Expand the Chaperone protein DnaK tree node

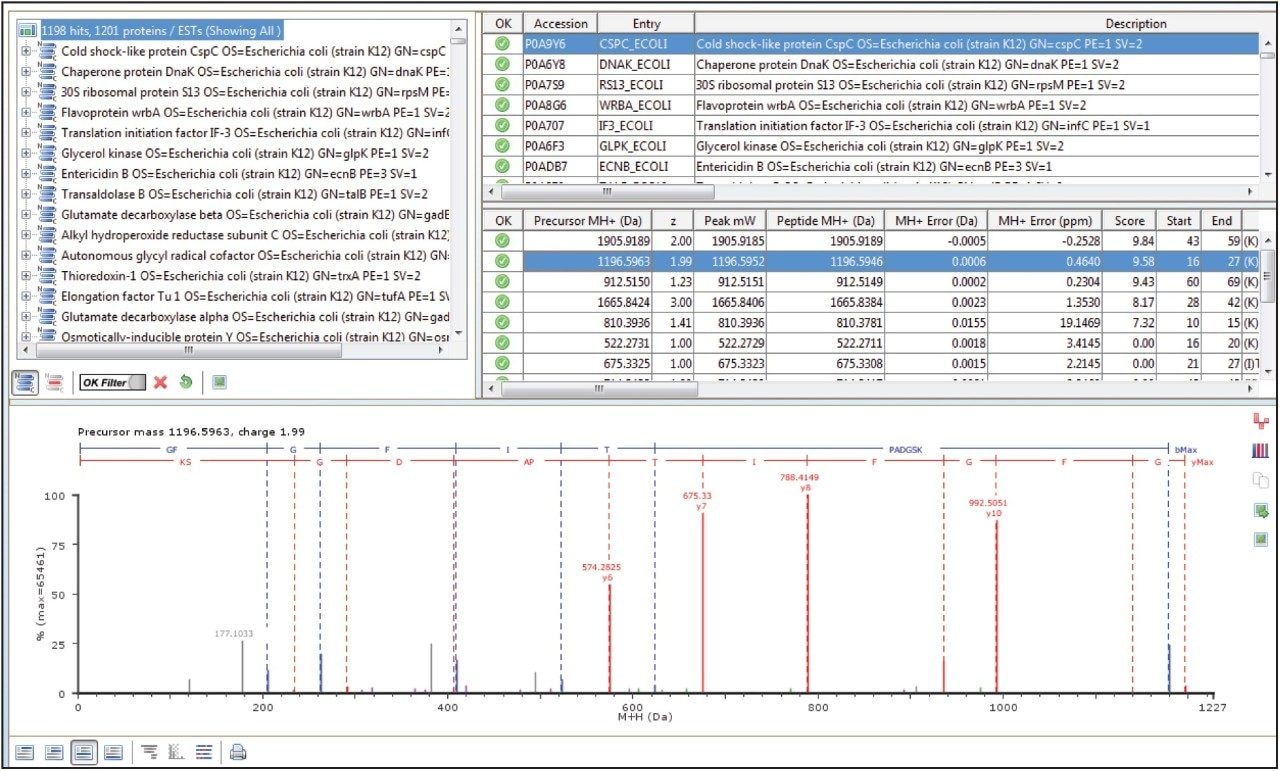pos(25,71)
